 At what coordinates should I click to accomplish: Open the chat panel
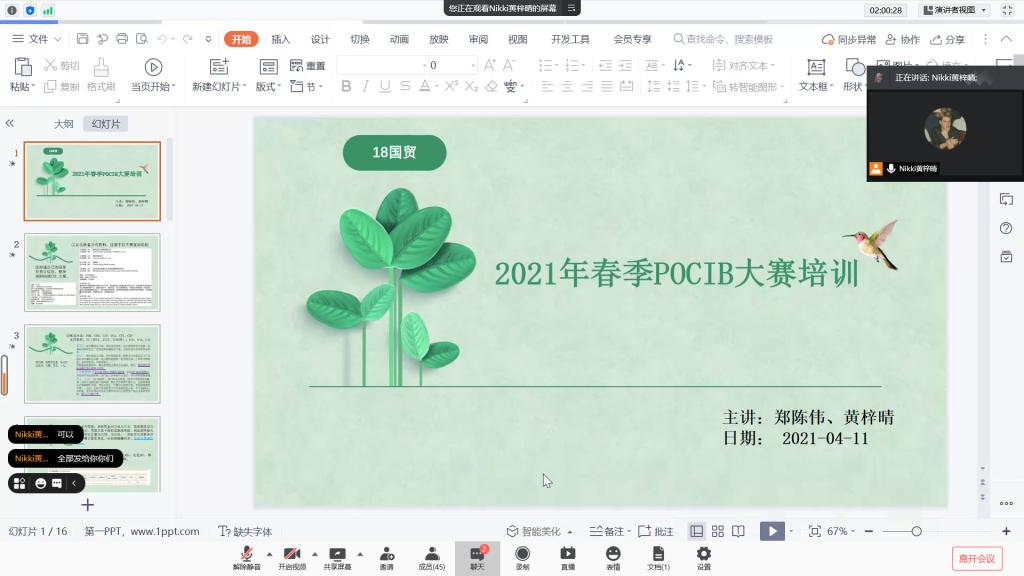[477, 556]
